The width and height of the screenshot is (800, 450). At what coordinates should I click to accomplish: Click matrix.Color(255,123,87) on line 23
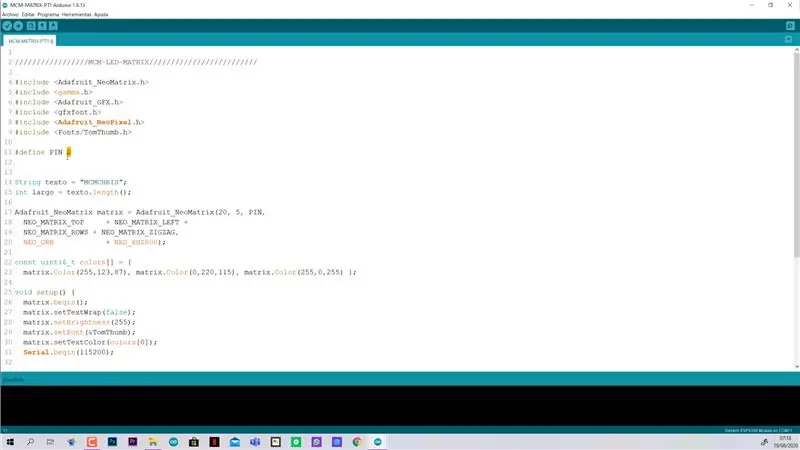(x=77, y=272)
